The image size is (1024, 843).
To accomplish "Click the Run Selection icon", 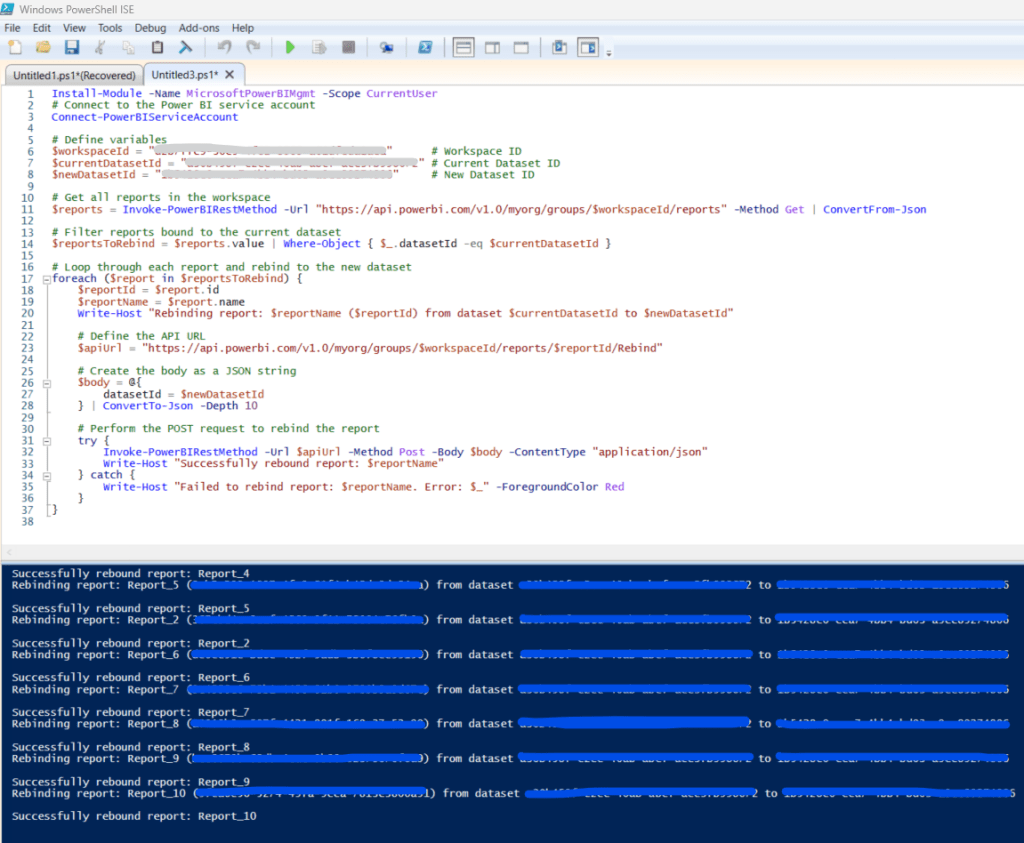I will point(319,47).
